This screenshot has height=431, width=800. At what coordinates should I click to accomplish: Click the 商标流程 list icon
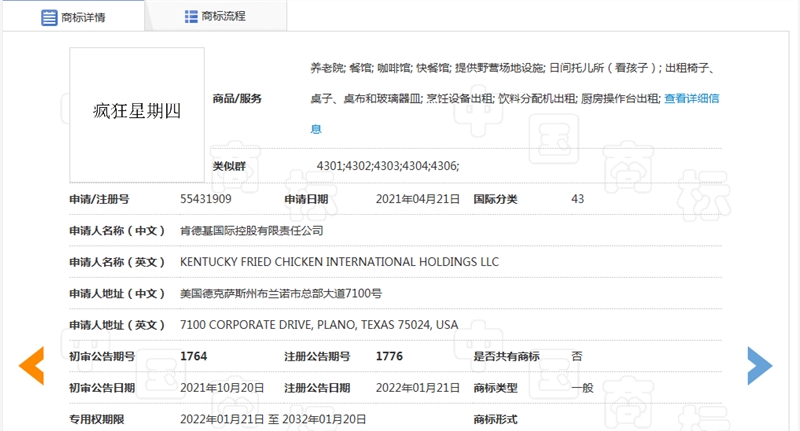[191, 16]
